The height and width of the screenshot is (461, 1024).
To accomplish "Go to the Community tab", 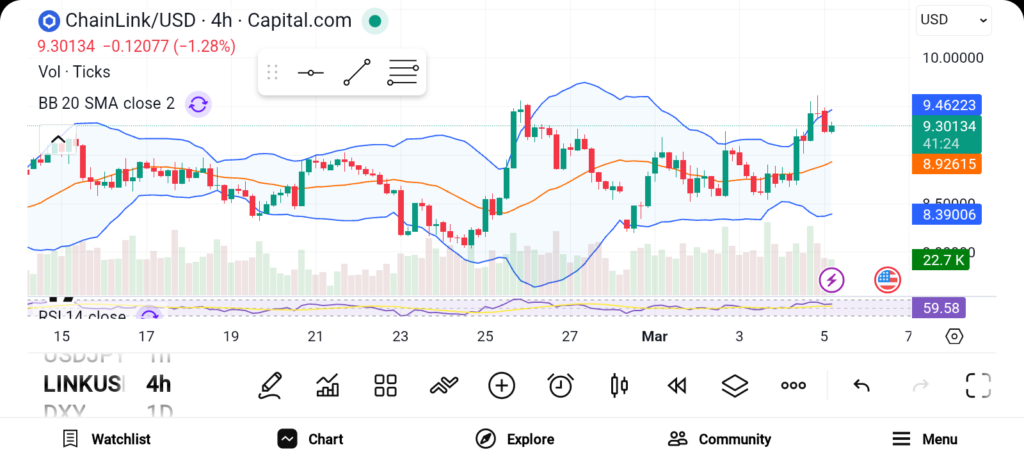I will point(719,439).
